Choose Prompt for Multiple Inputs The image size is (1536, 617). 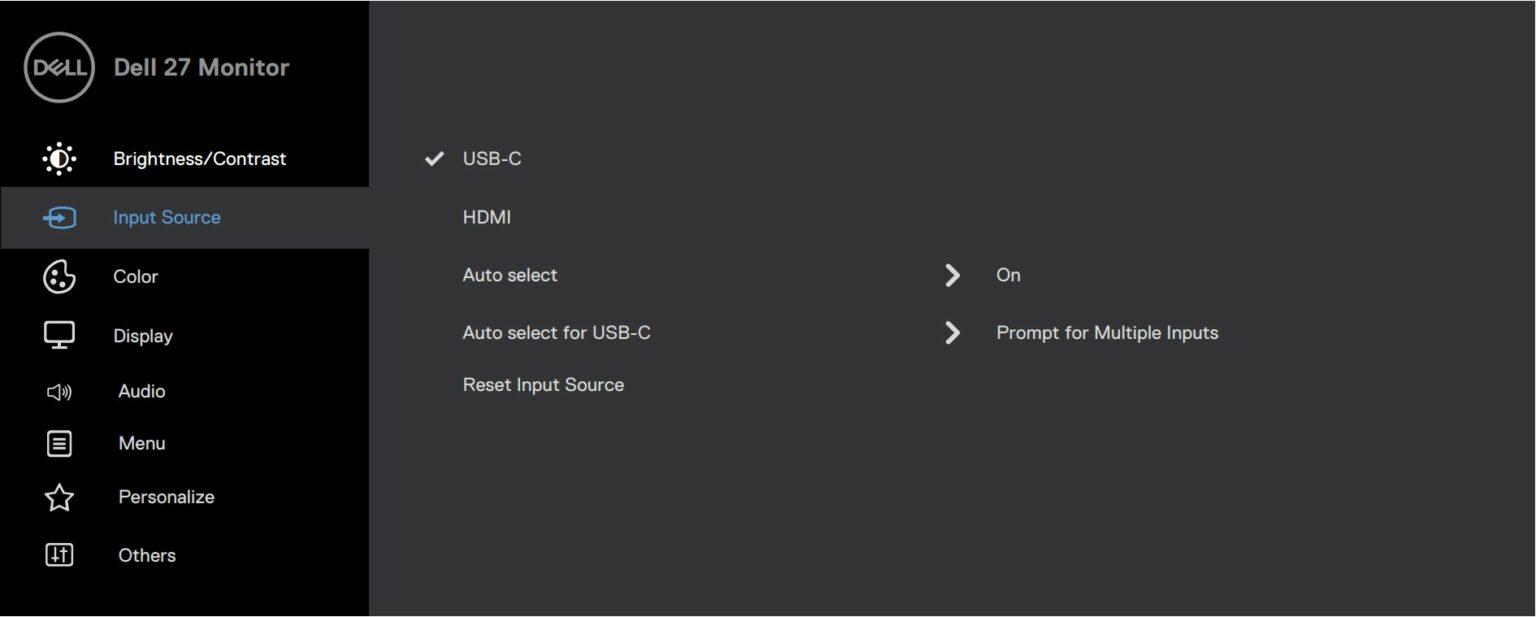click(1106, 333)
